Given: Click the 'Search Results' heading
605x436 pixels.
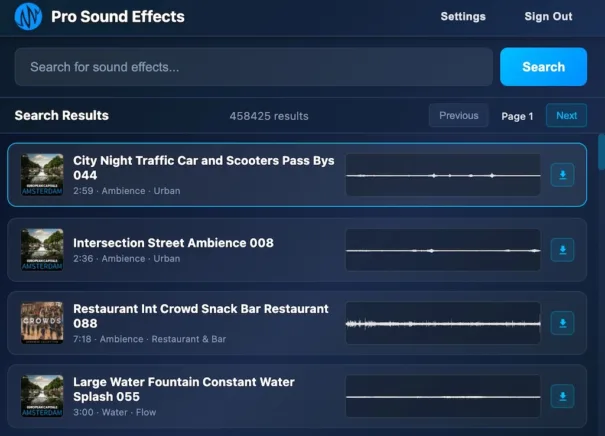Looking at the screenshot, I should coord(62,115).
